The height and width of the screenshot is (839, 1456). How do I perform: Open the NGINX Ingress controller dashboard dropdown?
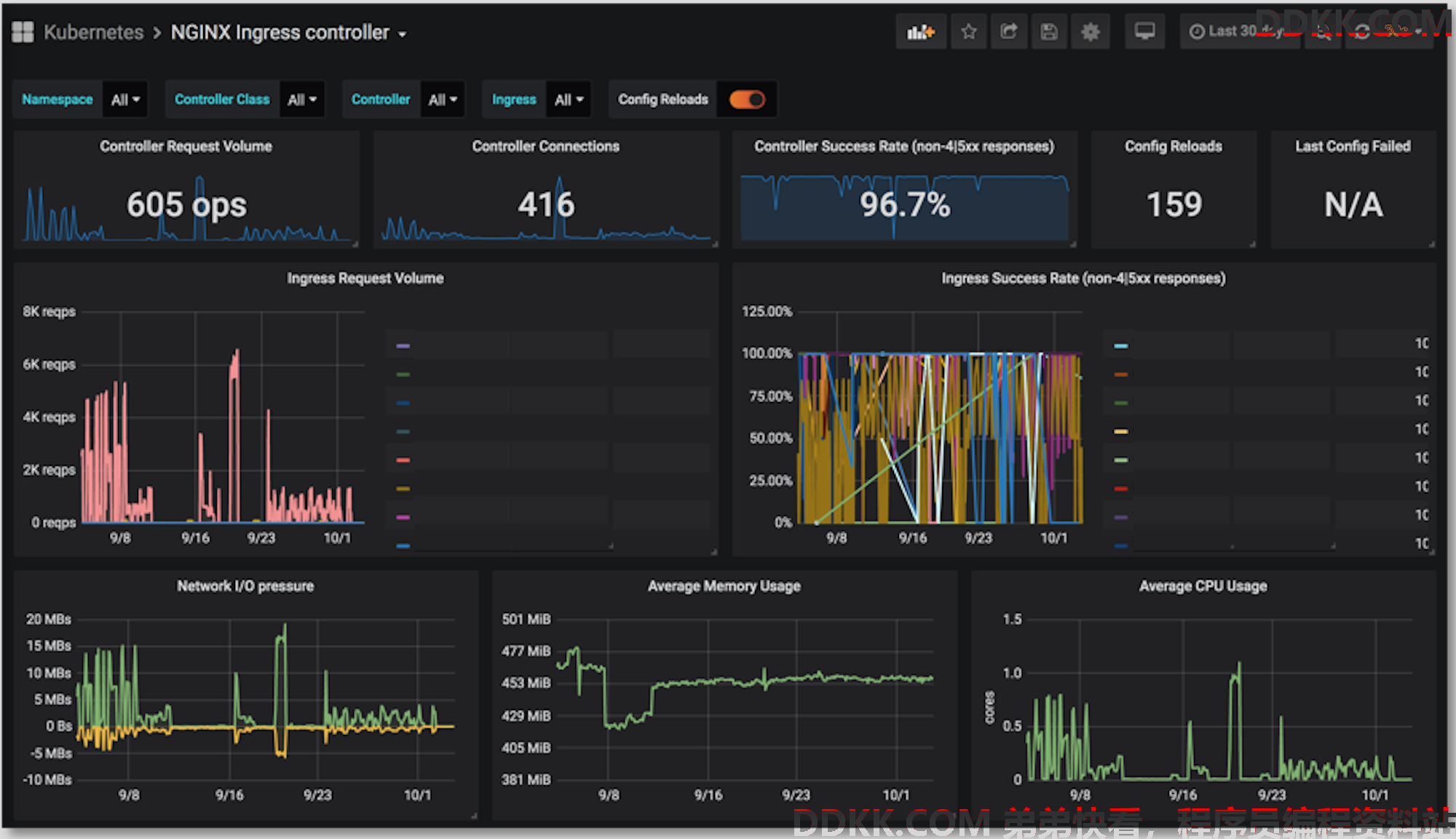click(288, 32)
